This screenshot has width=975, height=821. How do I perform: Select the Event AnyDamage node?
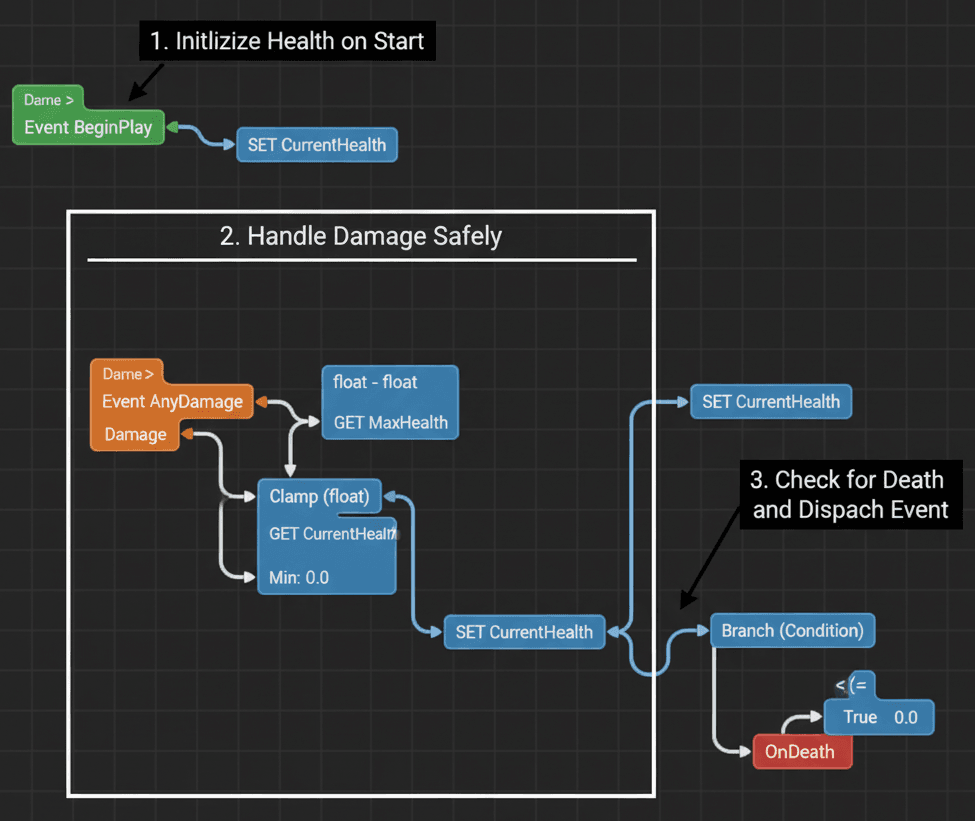pos(171,401)
